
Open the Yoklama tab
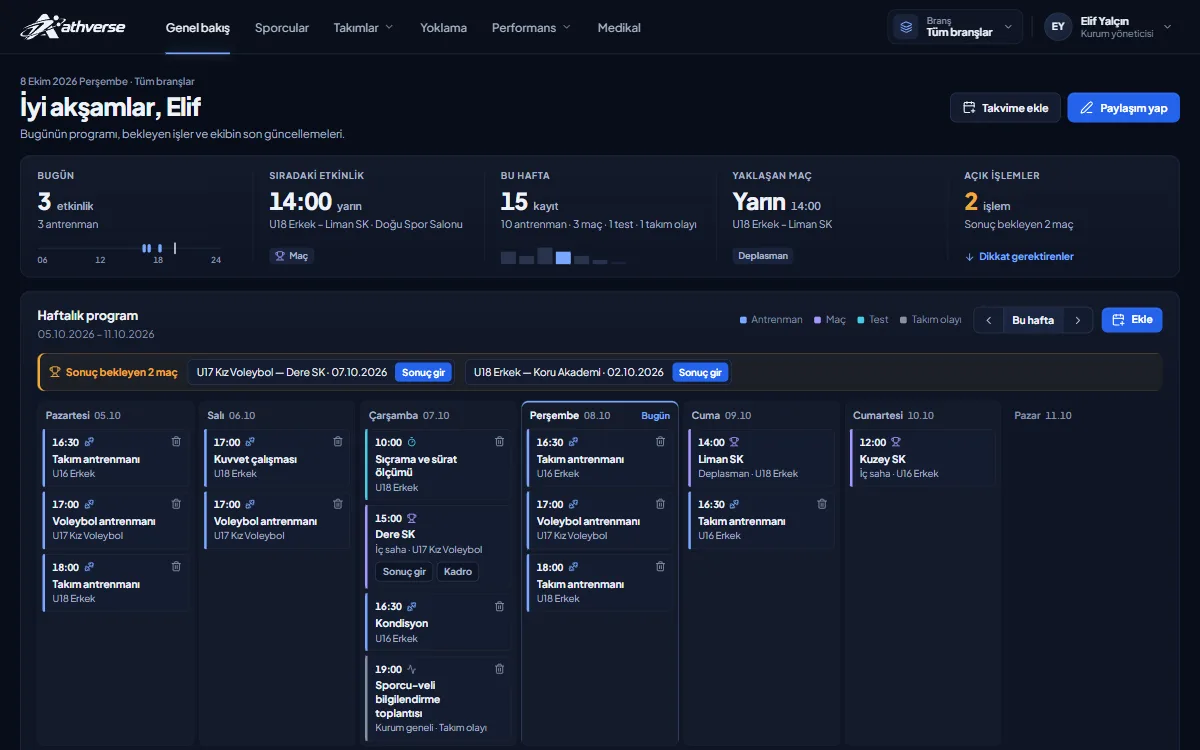click(443, 28)
